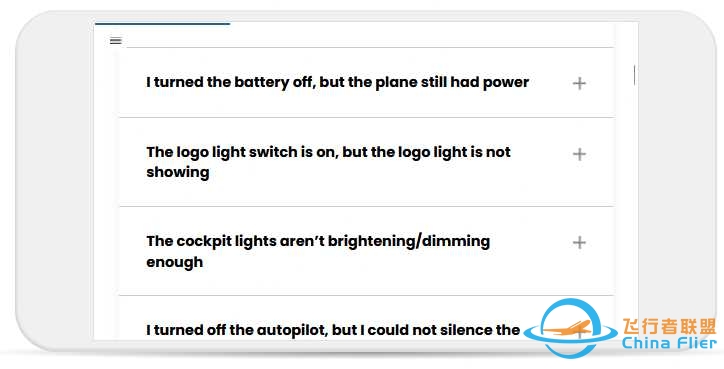Expand 'The cockpit lights aren't brightening/dimming' entry
The image size is (724, 369).
click(x=367, y=251)
